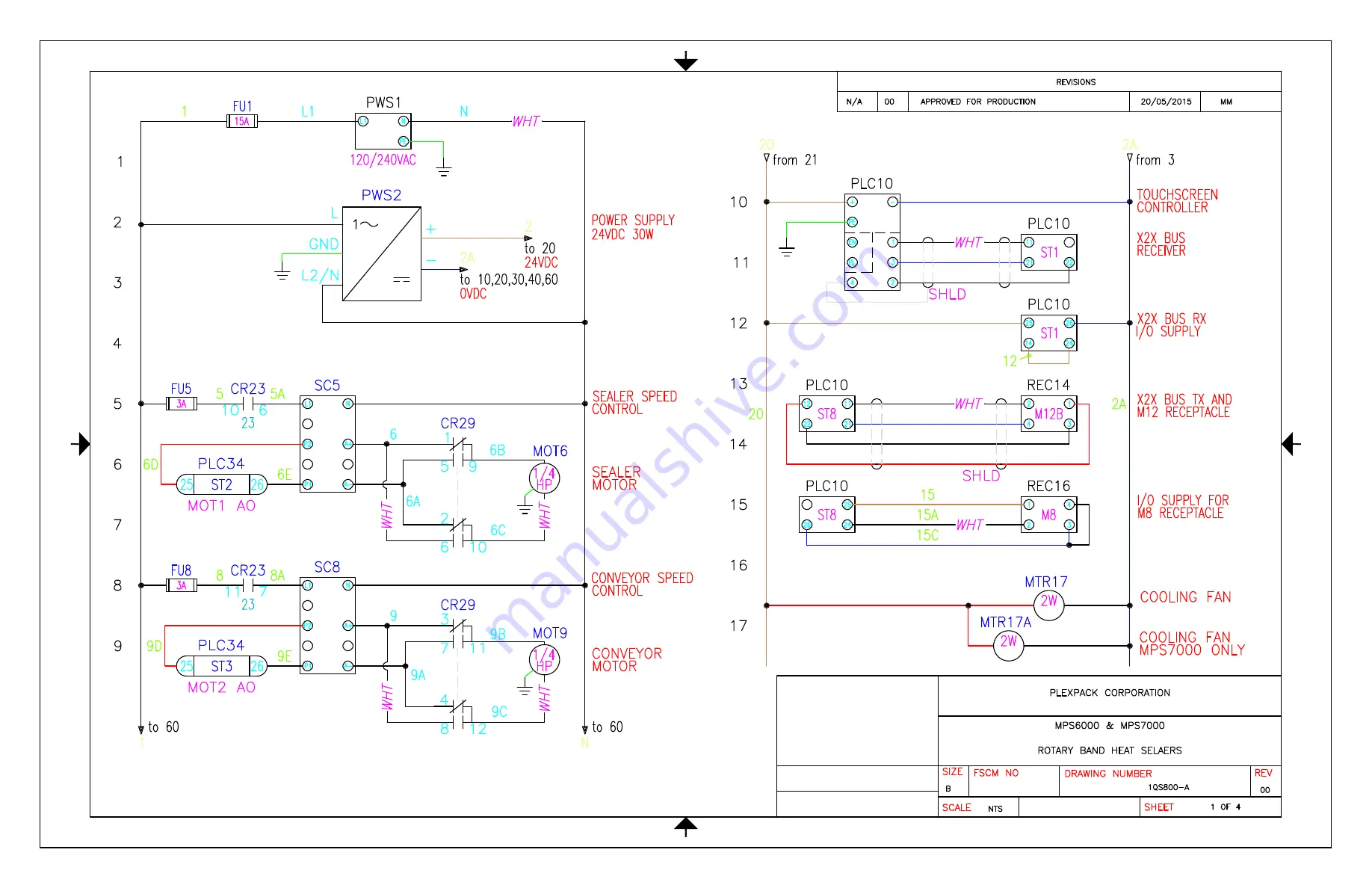1372x888 pixels.
Task: Select the REC16 M8 receptacle block
Action: [1049, 515]
